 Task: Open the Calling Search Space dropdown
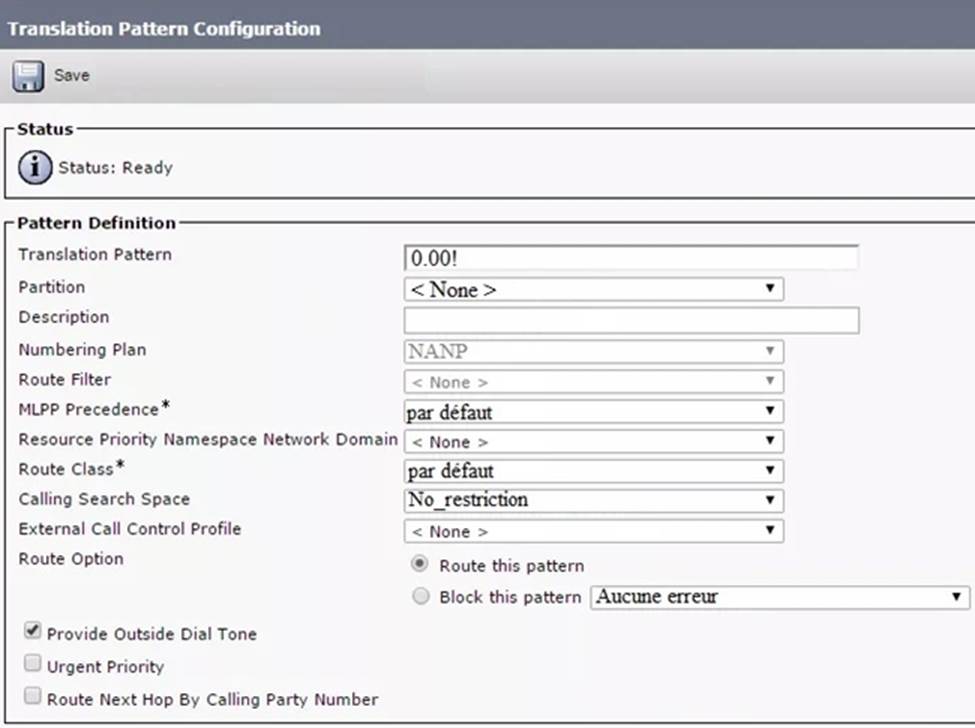[x=593, y=500]
